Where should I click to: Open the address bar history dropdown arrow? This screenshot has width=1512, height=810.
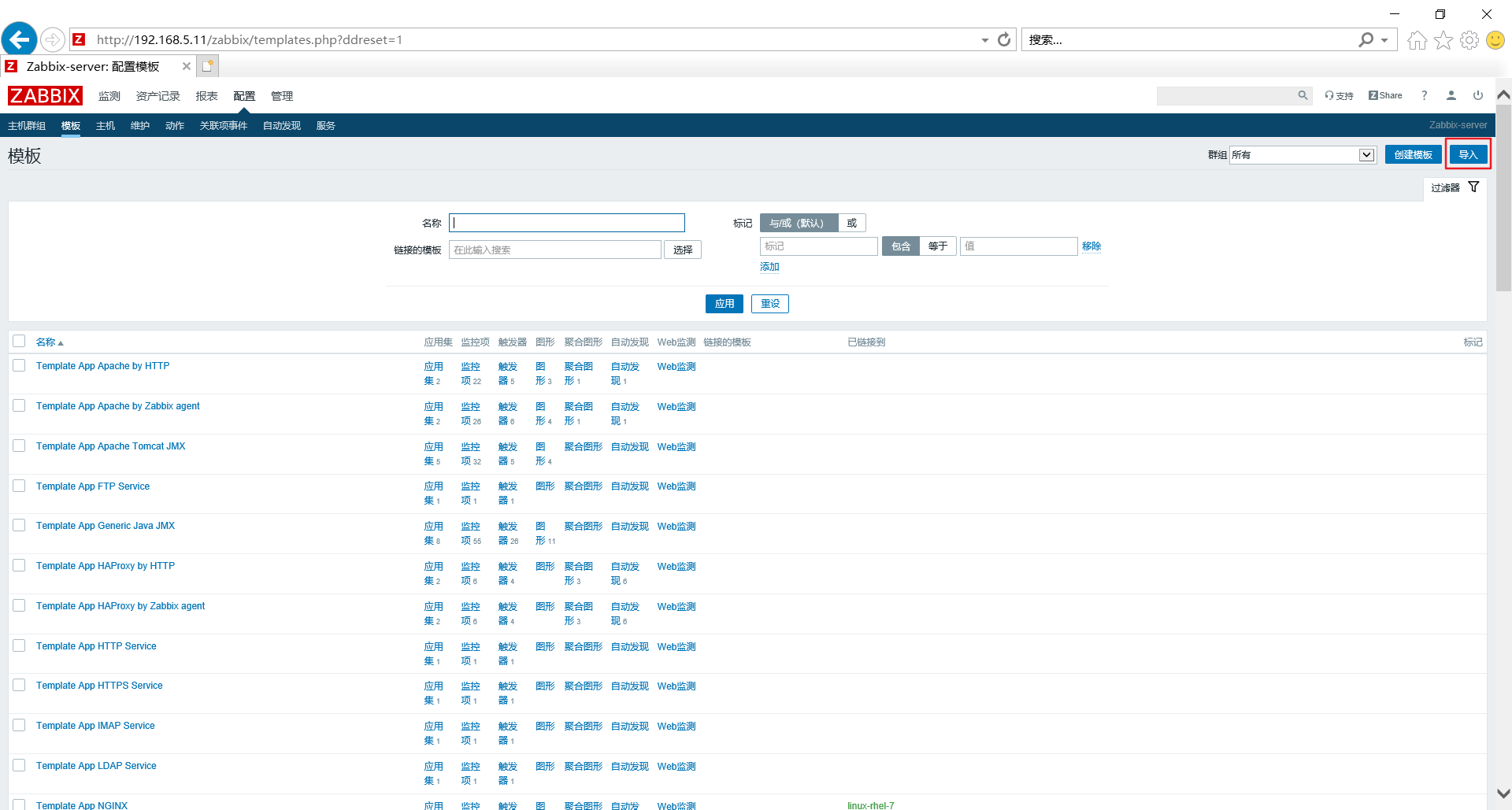pyautogui.click(x=984, y=39)
